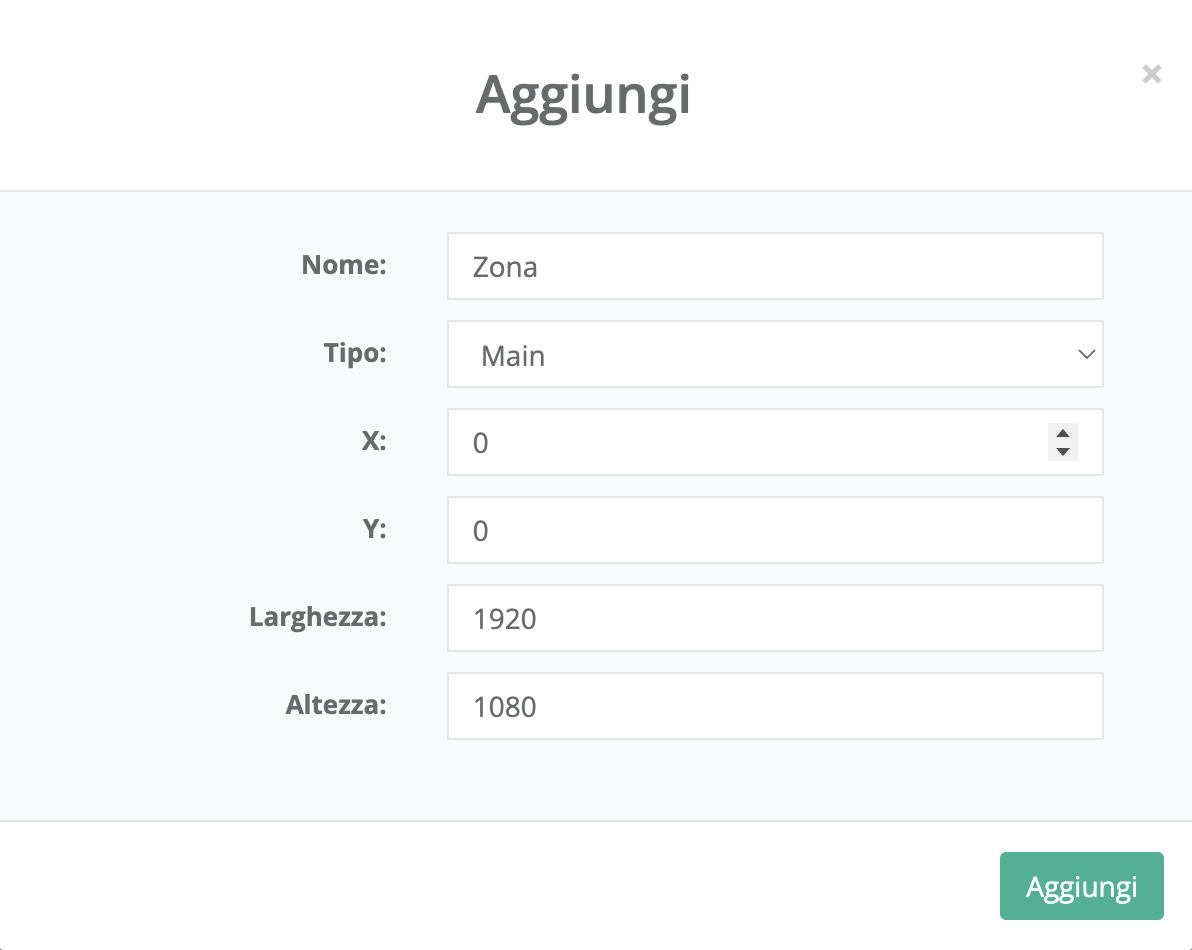The width and height of the screenshot is (1192, 950).
Task: Close the Aggiungi dialog with the X
Action: click(x=1151, y=74)
